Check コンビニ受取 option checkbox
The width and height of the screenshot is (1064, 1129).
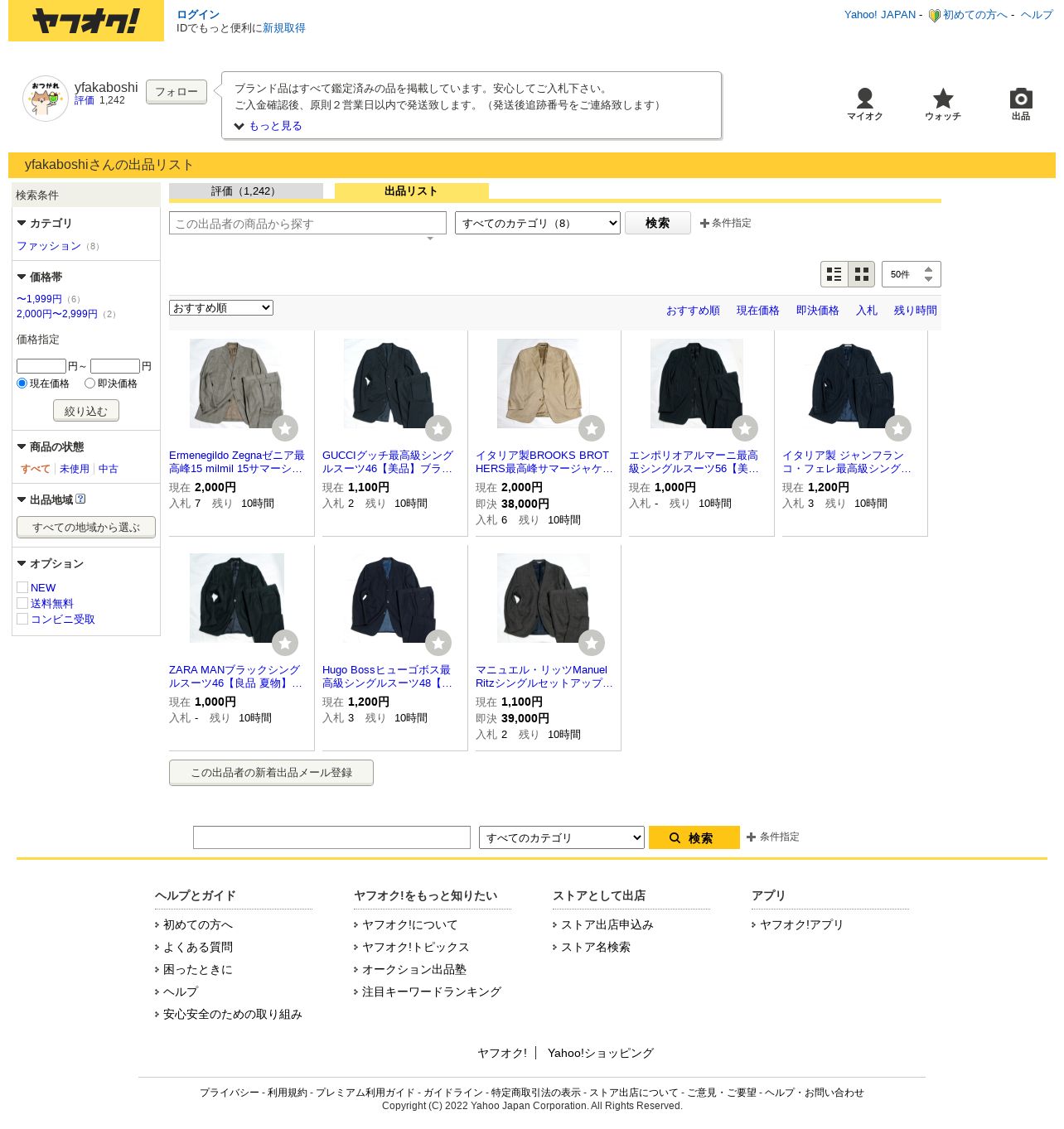coord(22,619)
